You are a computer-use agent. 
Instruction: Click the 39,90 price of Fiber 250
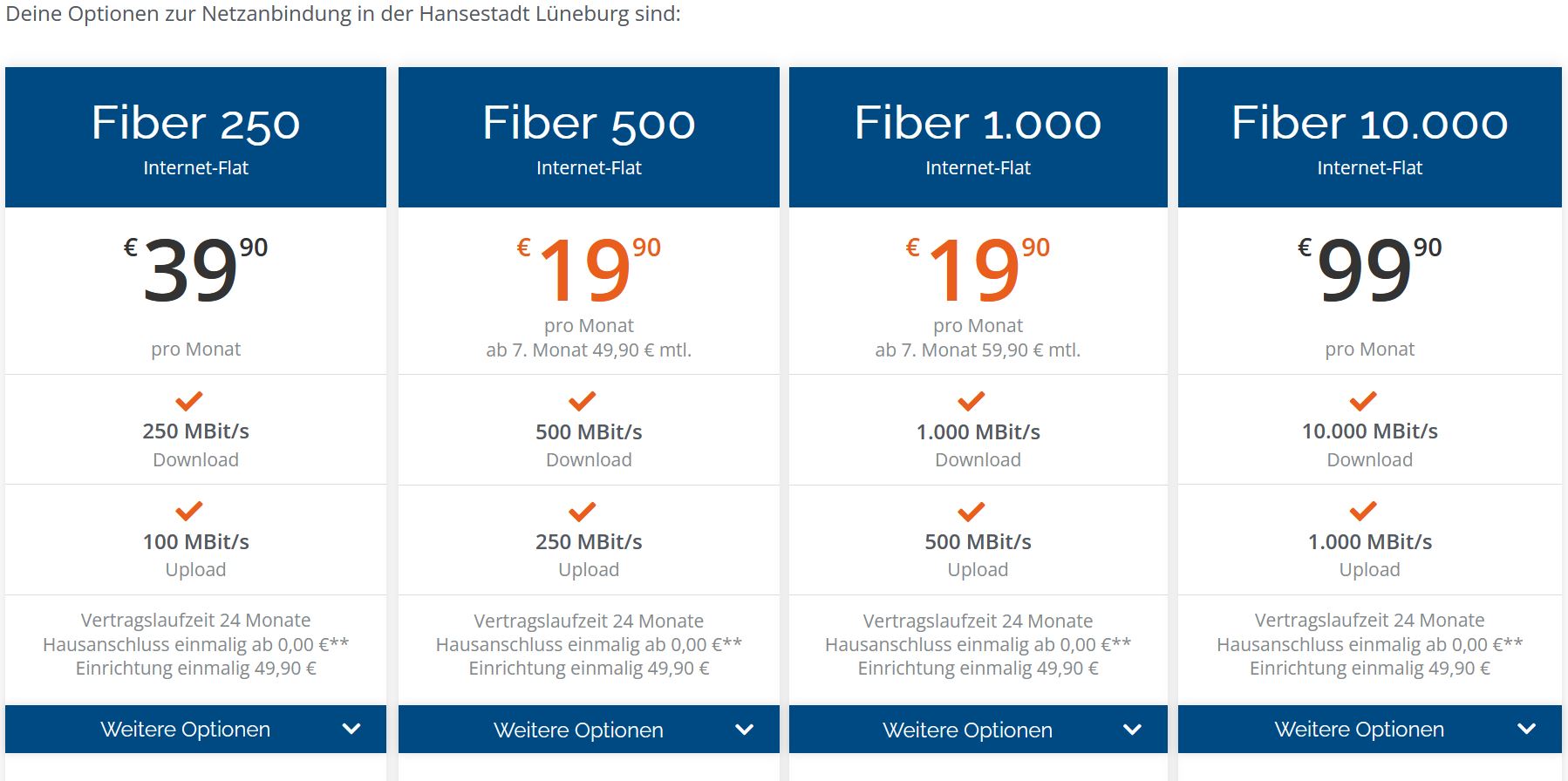coord(195,268)
